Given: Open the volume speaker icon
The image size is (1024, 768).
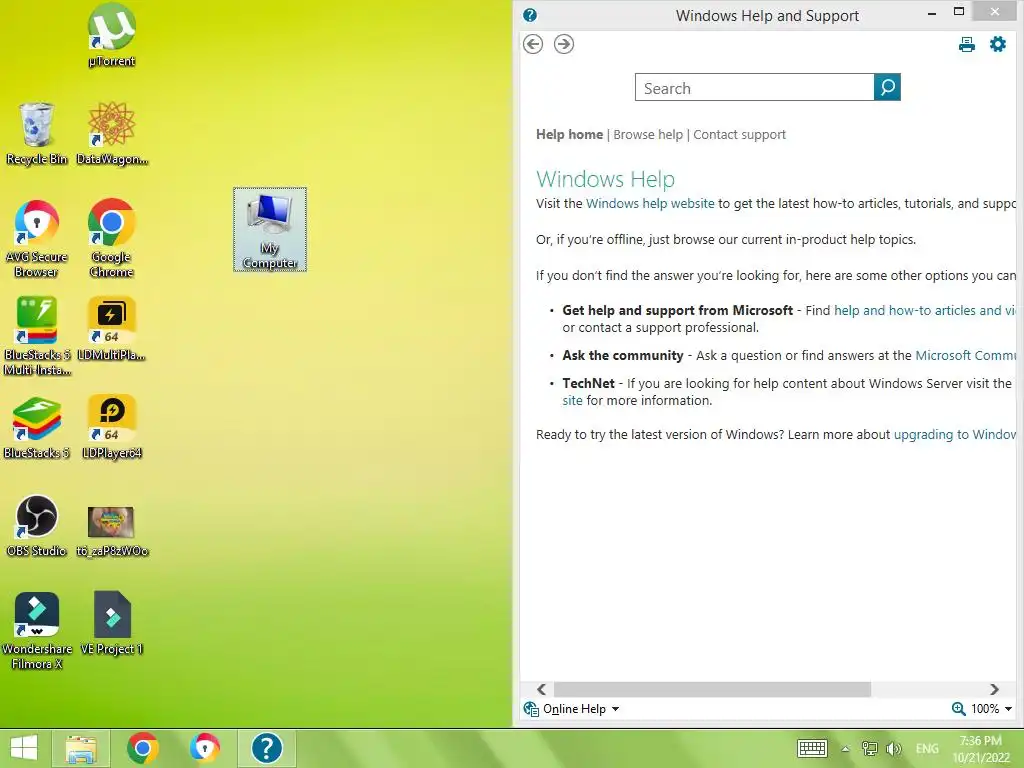Looking at the screenshot, I should tap(893, 748).
